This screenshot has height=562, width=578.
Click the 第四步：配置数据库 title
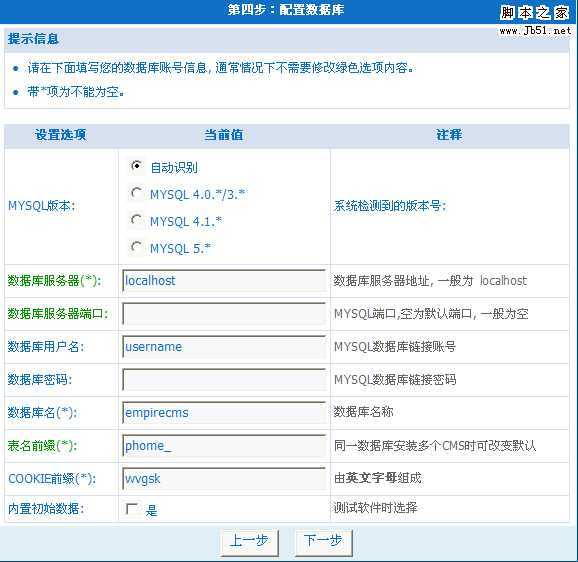(286, 10)
